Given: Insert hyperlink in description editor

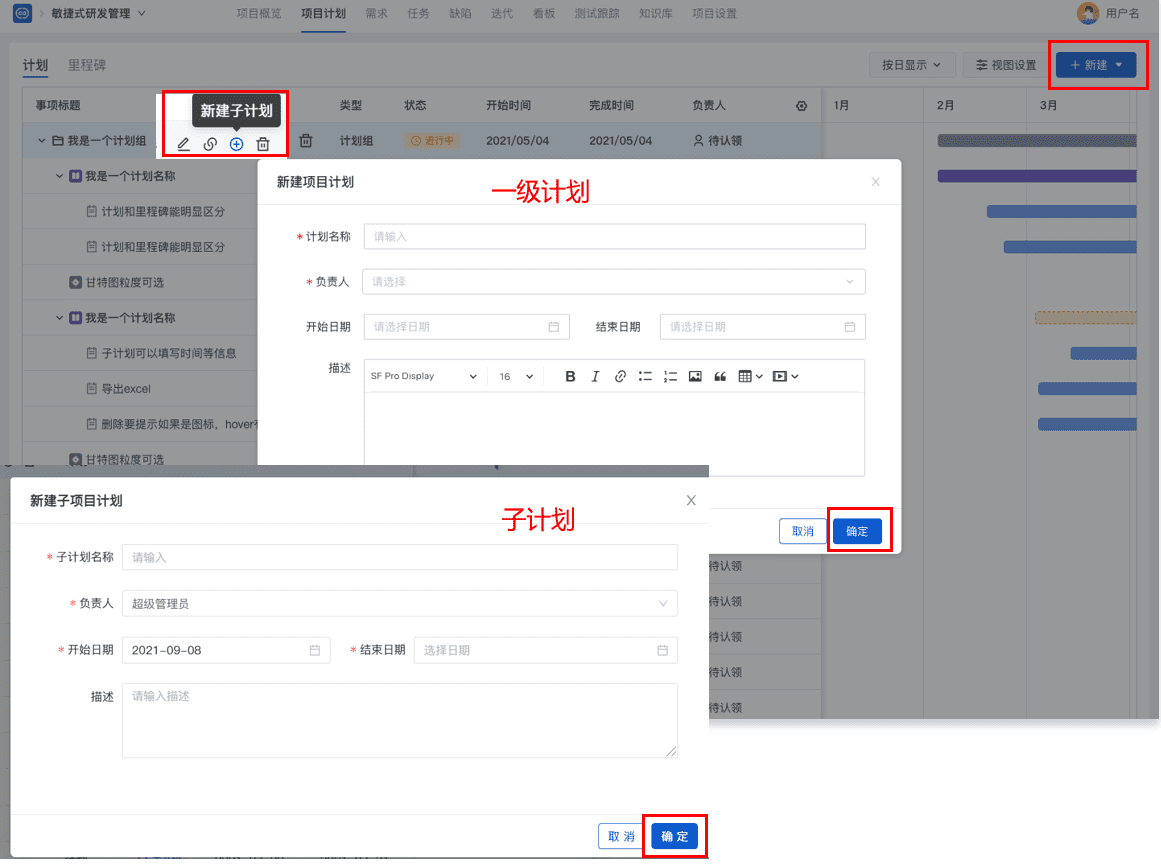Looking at the screenshot, I should (620, 376).
